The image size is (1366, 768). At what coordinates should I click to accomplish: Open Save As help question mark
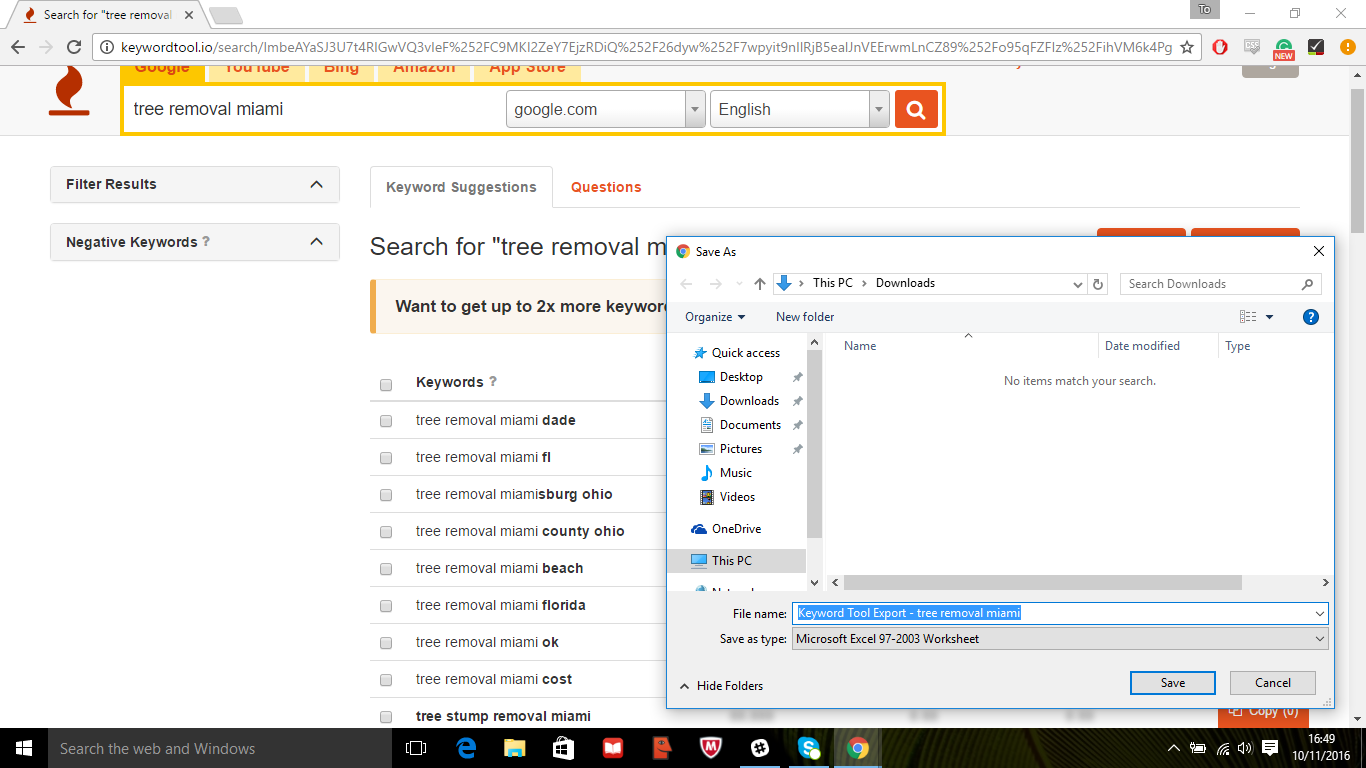click(1311, 317)
